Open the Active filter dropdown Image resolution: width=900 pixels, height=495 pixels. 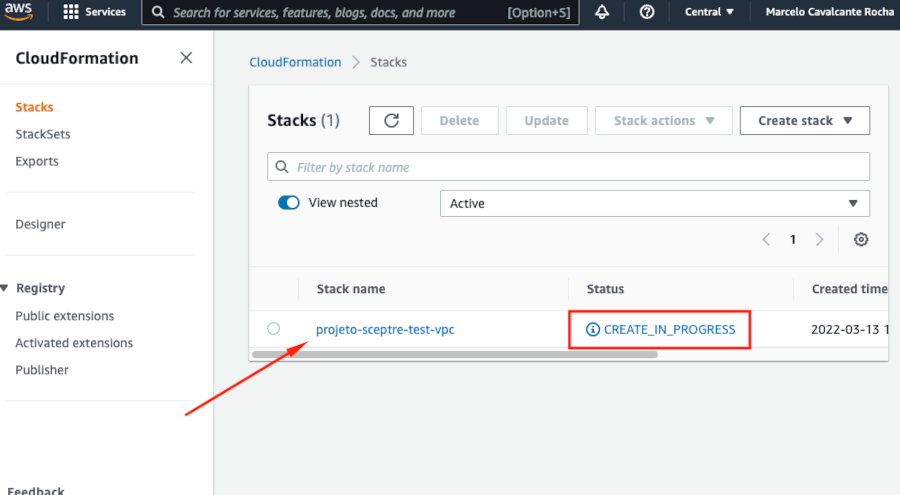[x=654, y=203]
